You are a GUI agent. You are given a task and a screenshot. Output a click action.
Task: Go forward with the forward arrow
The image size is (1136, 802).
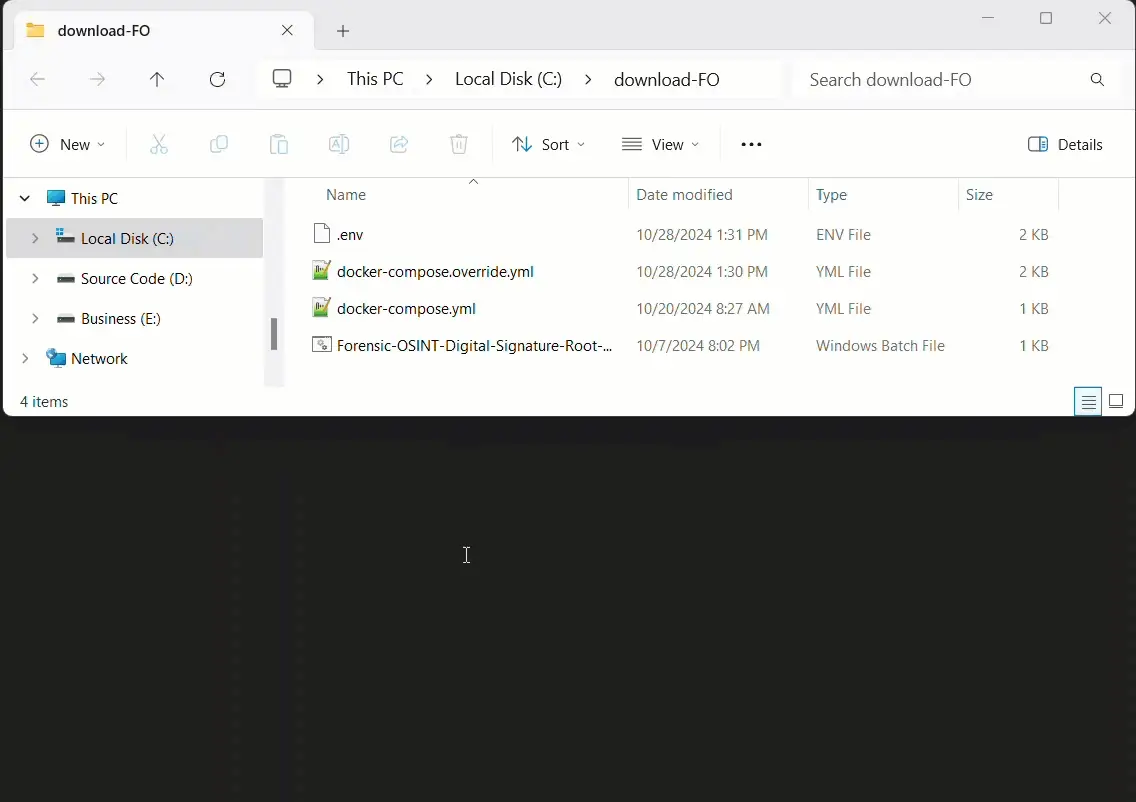coord(97,80)
